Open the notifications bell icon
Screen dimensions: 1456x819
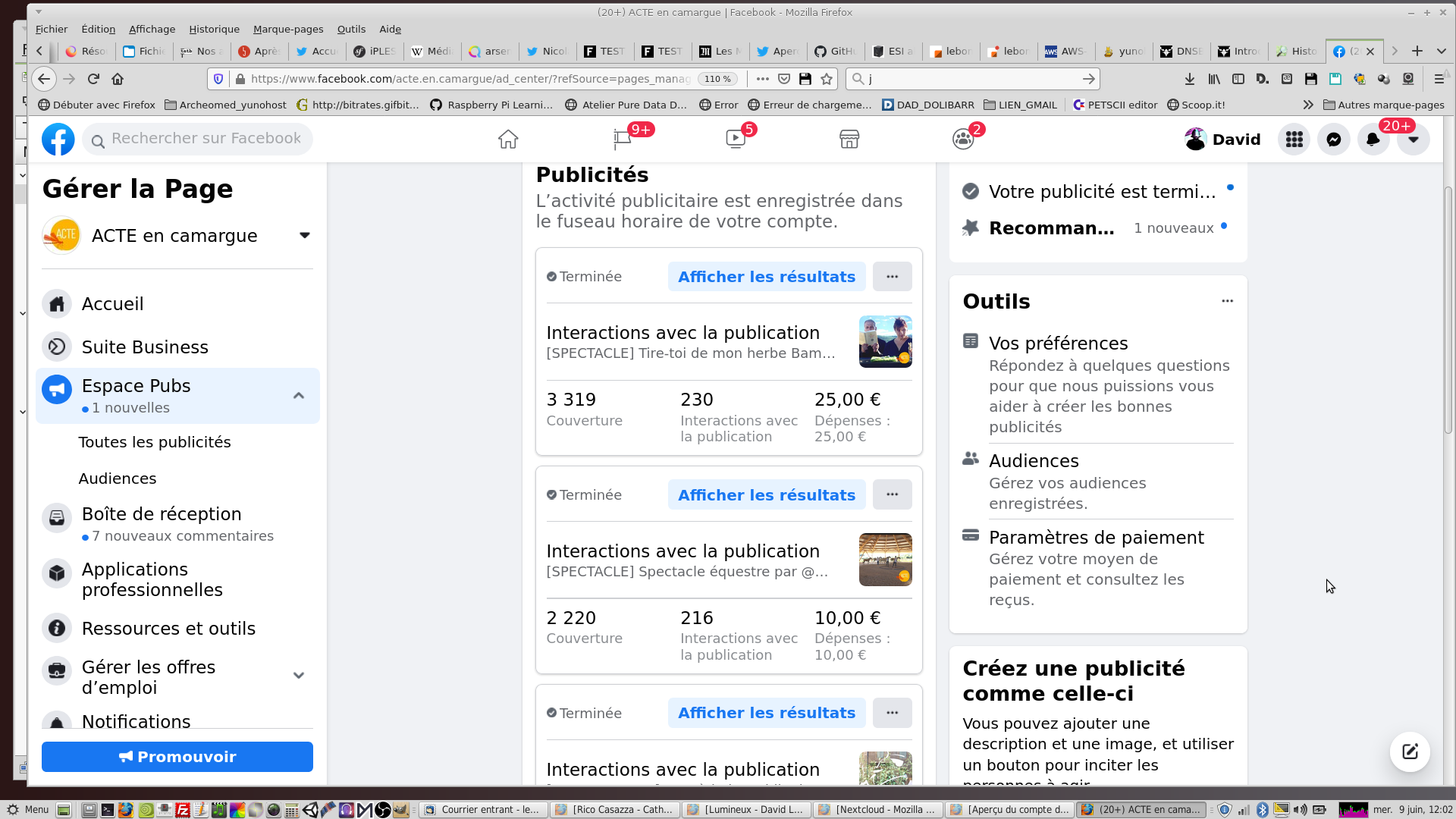[1373, 140]
